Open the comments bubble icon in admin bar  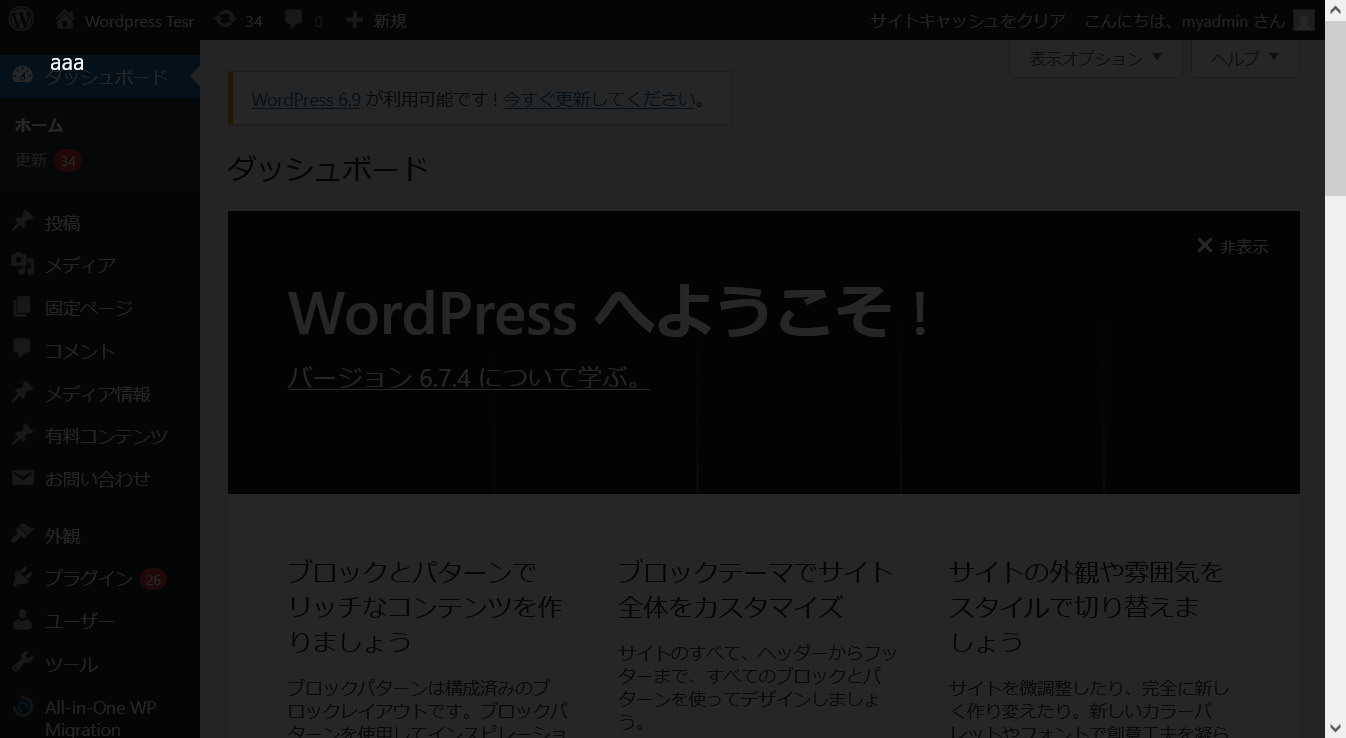point(294,20)
